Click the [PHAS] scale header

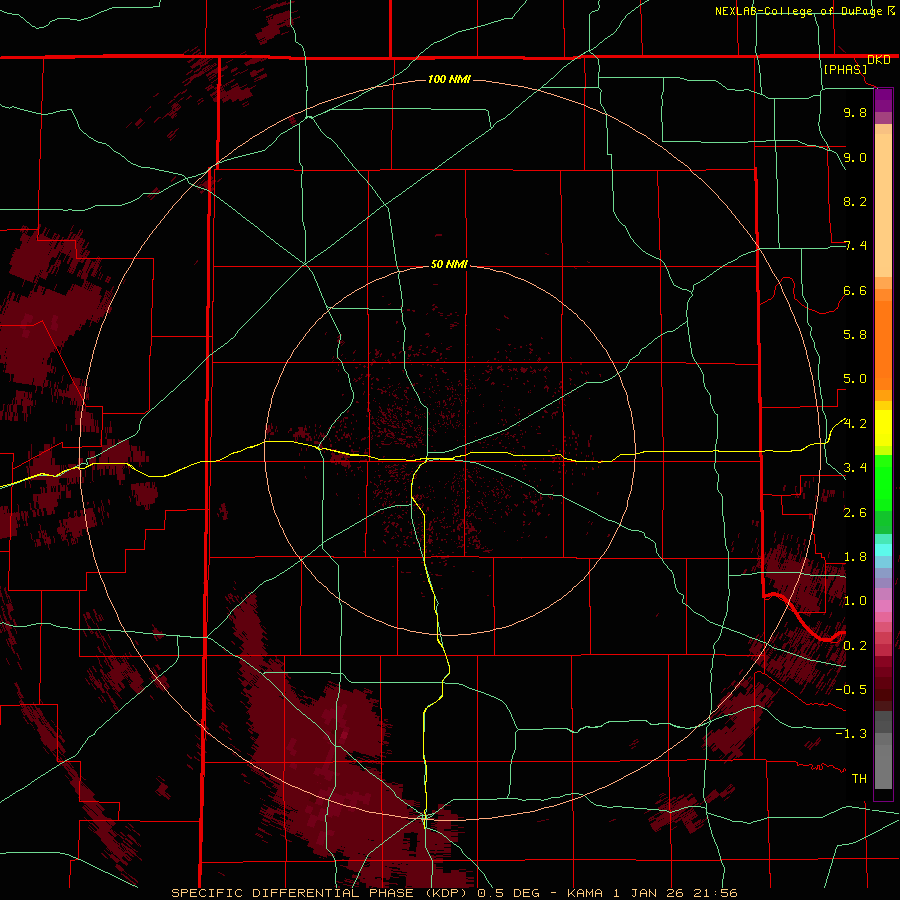(845, 69)
